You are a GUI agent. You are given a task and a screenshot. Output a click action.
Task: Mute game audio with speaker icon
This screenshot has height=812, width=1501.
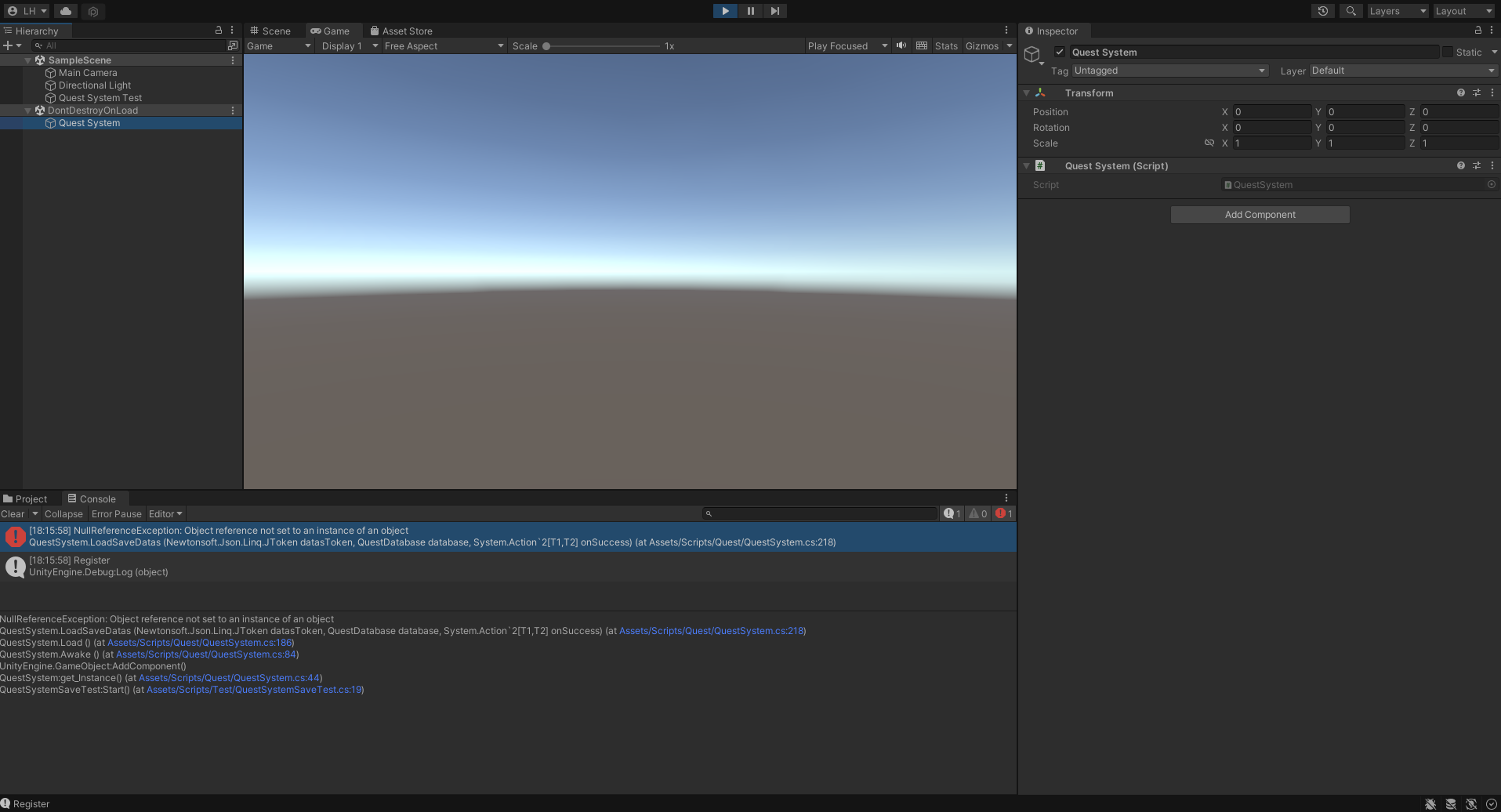(x=901, y=45)
